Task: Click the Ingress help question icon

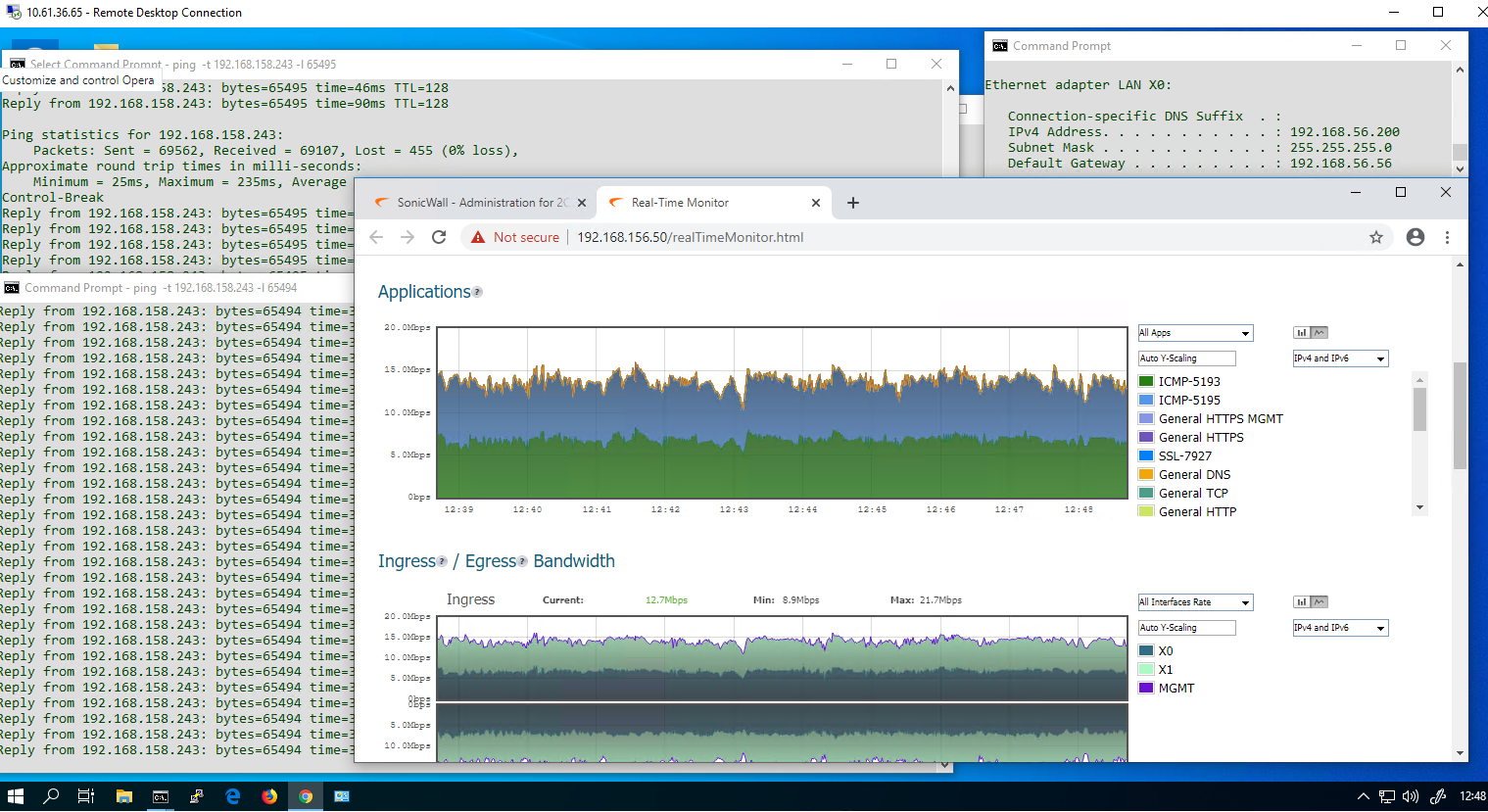Action: (442, 561)
